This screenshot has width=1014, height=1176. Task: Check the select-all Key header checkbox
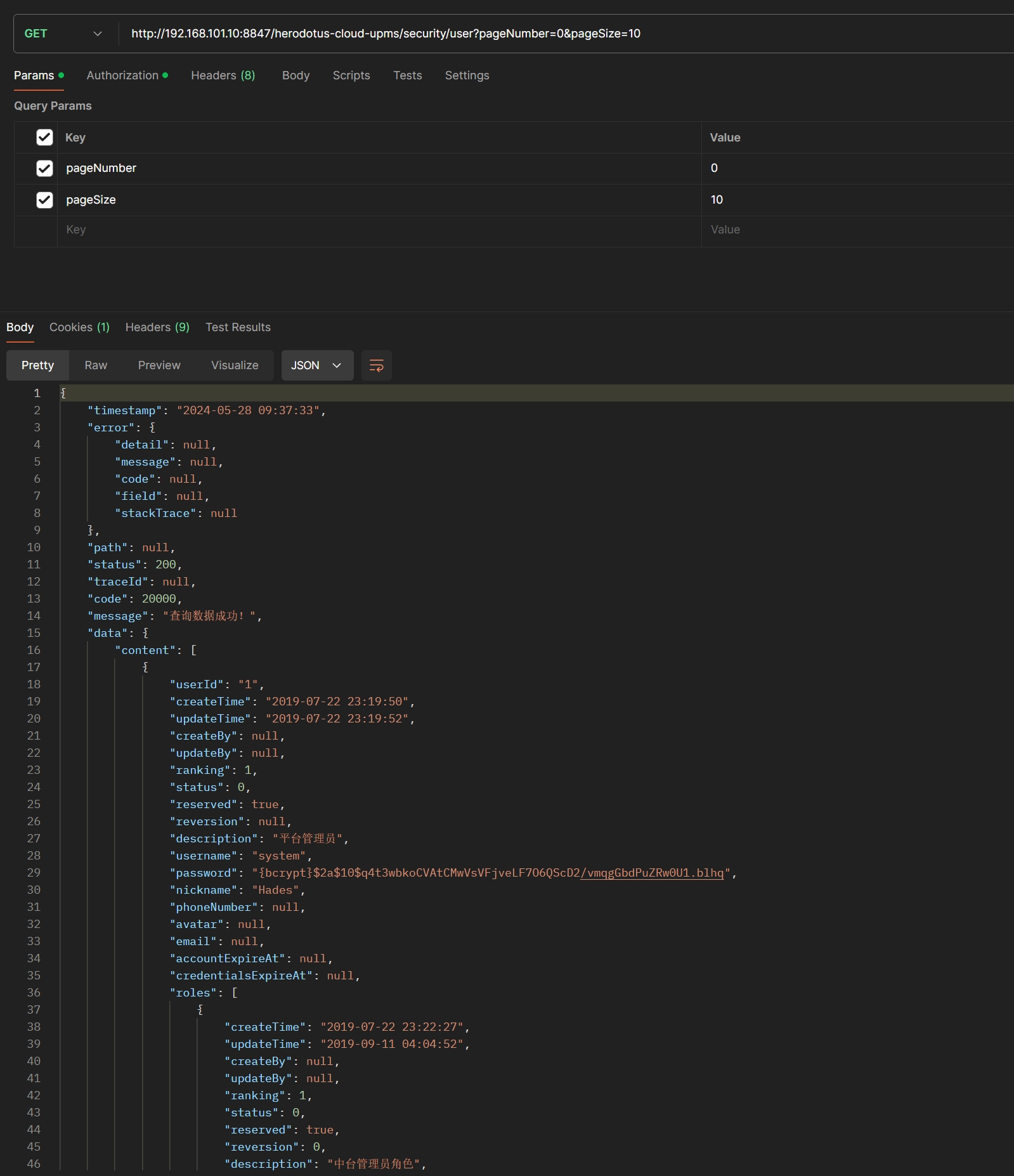pyautogui.click(x=44, y=138)
